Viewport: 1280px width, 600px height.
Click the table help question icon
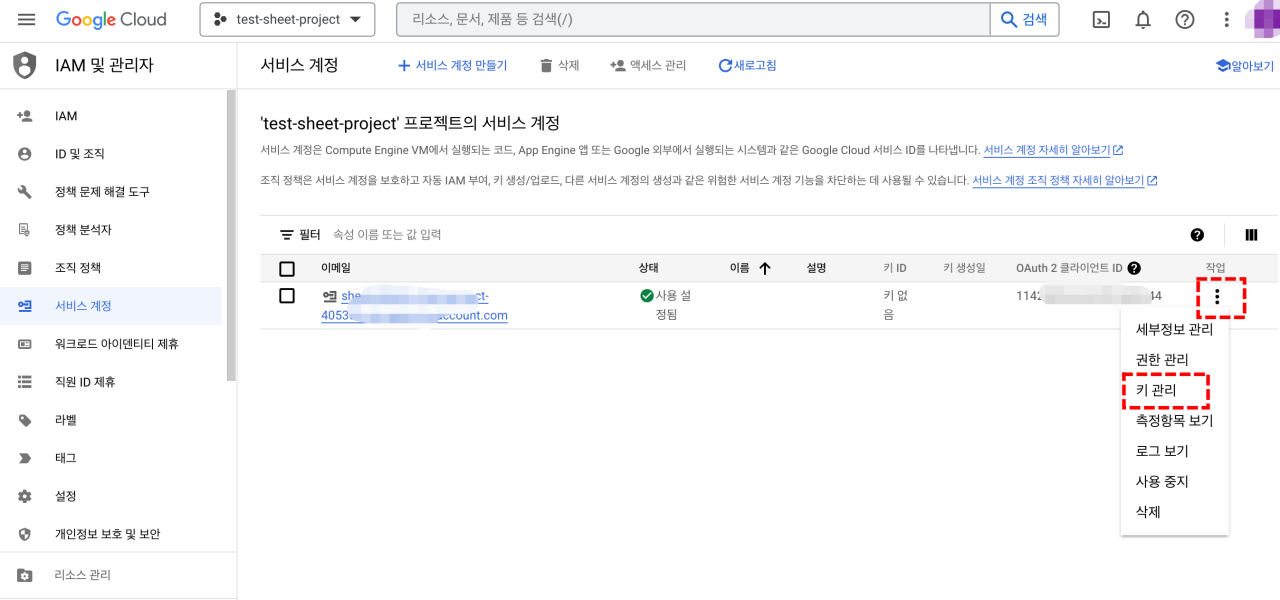point(1197,235)
